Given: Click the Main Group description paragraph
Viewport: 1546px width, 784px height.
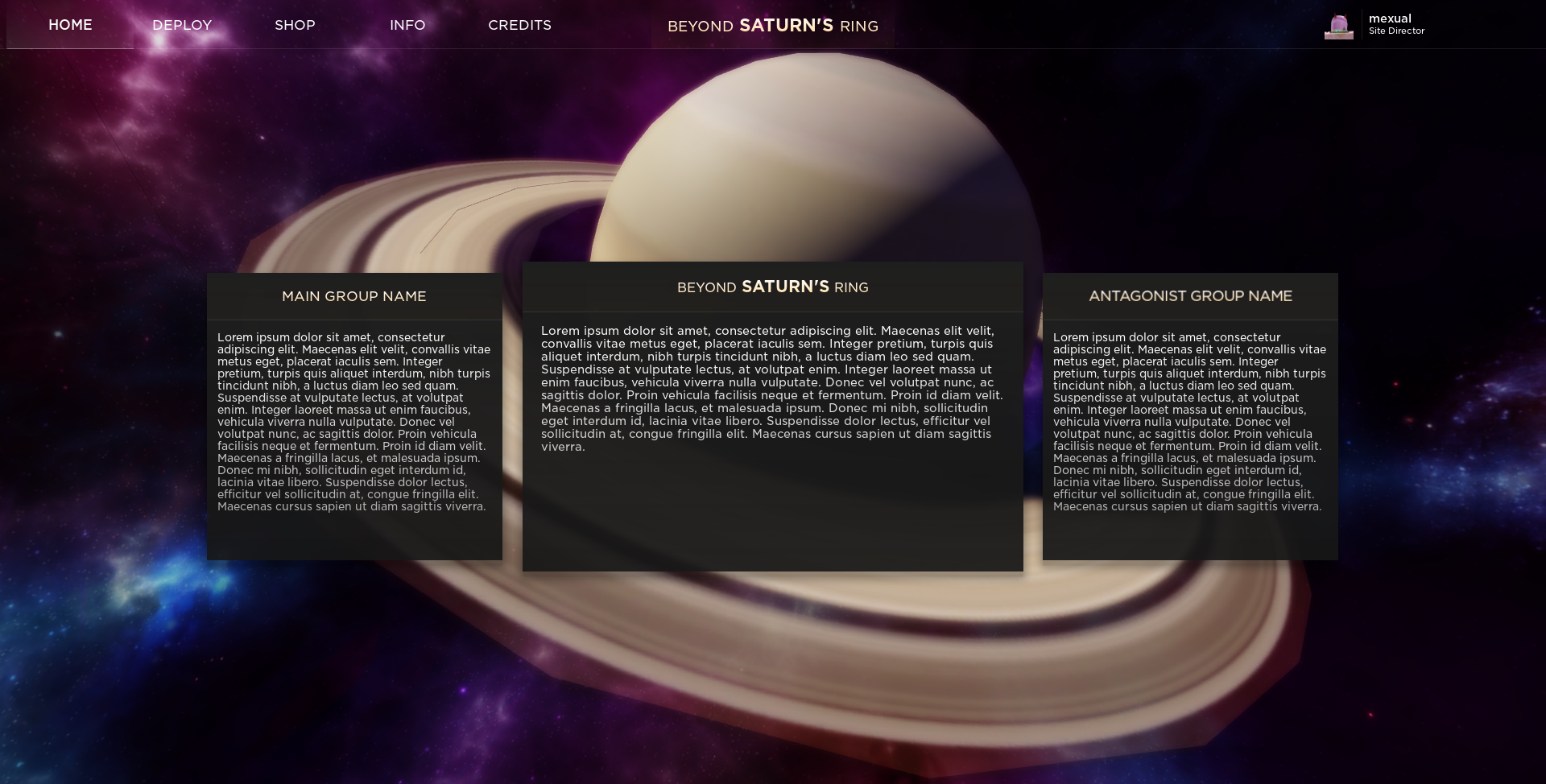Looking at the screenshot, I should [354, 422].
